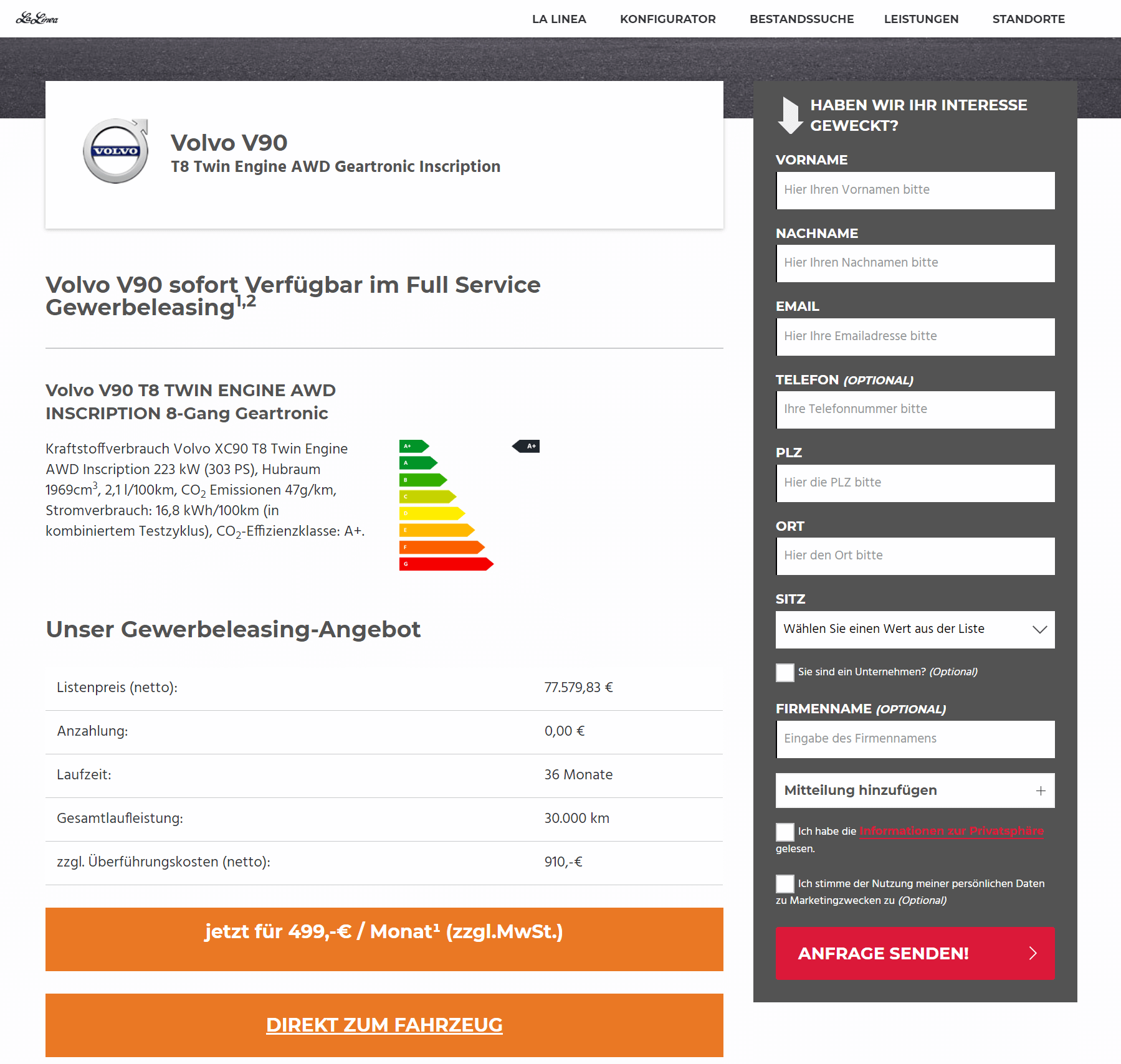Viewport: 1121px width, 1064px height.
Task: Open the Informationen zur Privatsphäre link
Action: coord(952,831)
